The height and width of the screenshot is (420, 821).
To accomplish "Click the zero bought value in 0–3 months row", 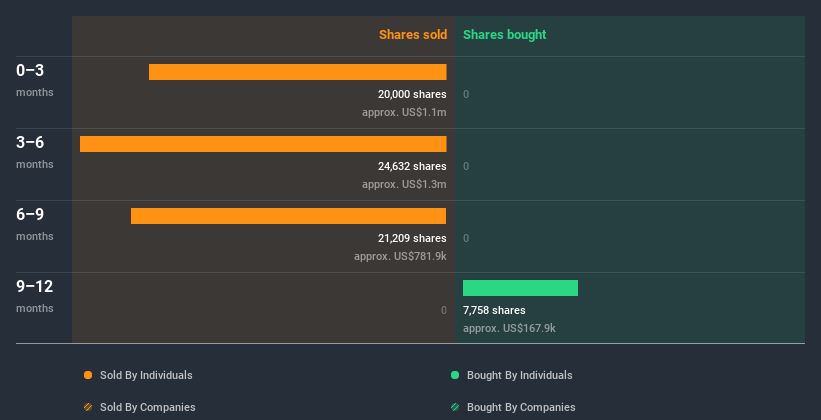I will (x=466, y=95).
